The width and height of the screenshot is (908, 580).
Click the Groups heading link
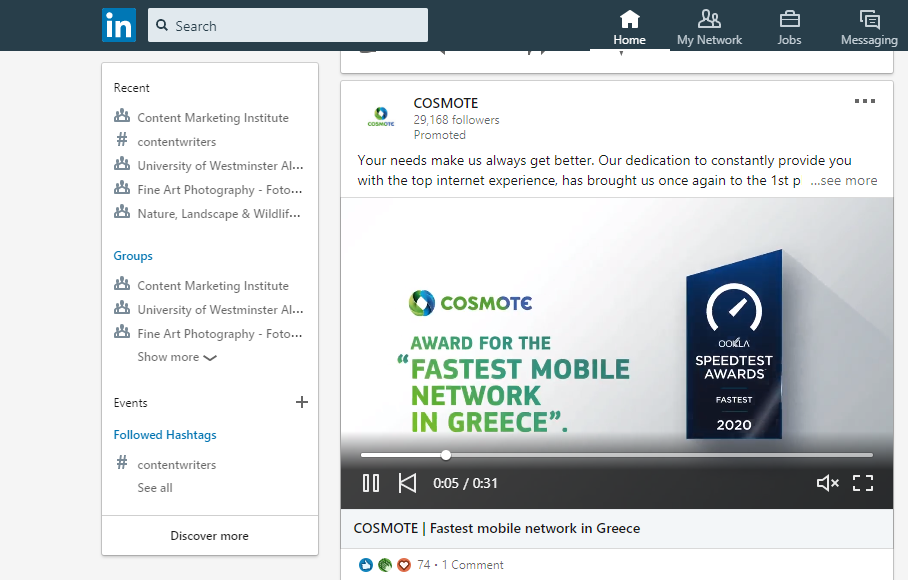point(133,256)
